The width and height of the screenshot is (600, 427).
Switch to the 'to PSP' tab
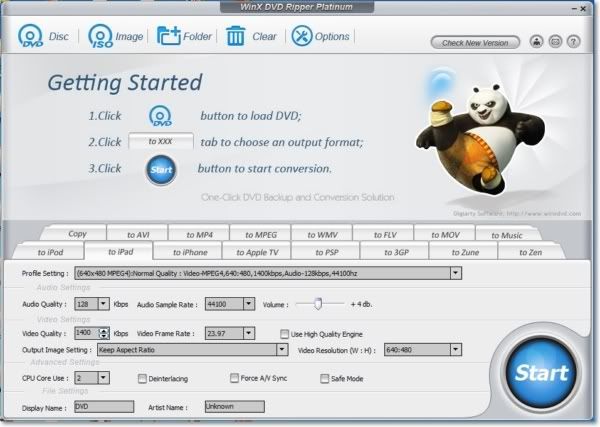click(x=327, y=252)
